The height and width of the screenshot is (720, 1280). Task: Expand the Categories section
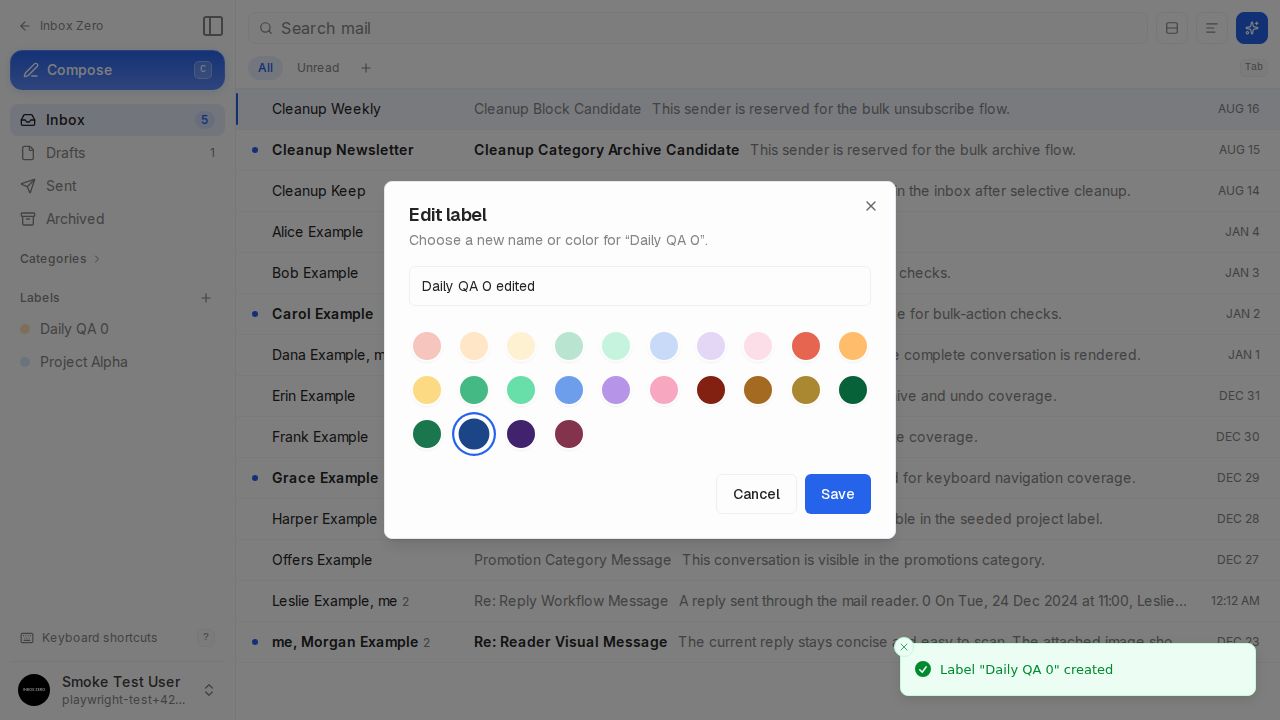click(x=61, y=259)
